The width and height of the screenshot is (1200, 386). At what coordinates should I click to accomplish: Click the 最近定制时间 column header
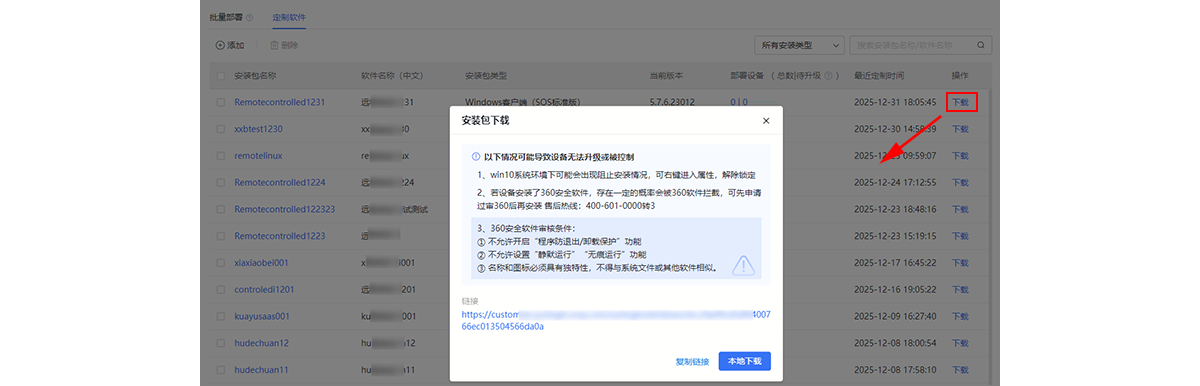pos(879,75)
